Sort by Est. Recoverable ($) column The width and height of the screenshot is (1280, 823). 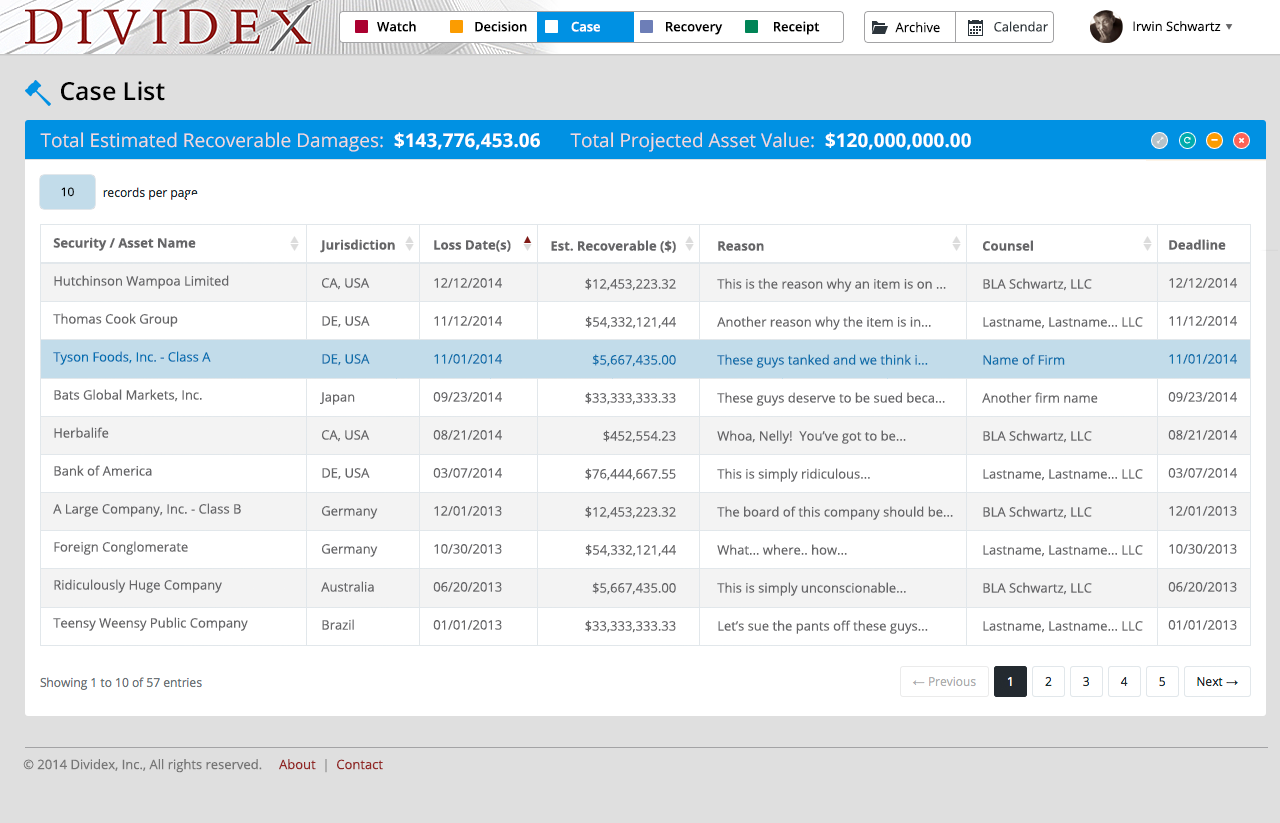[x=618, y=244]
